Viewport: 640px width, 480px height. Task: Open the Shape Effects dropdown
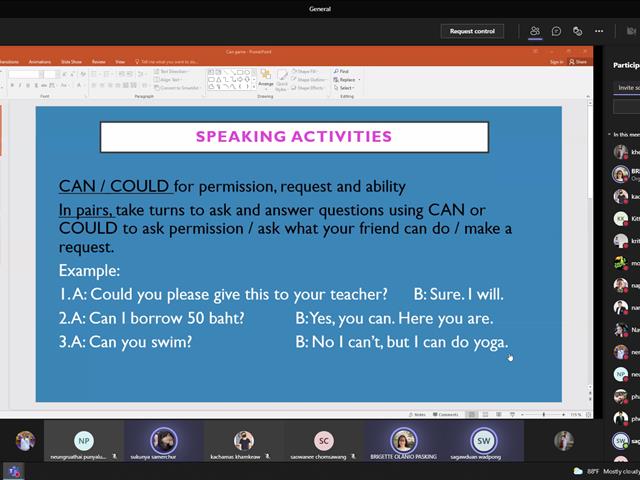point(308,88)
